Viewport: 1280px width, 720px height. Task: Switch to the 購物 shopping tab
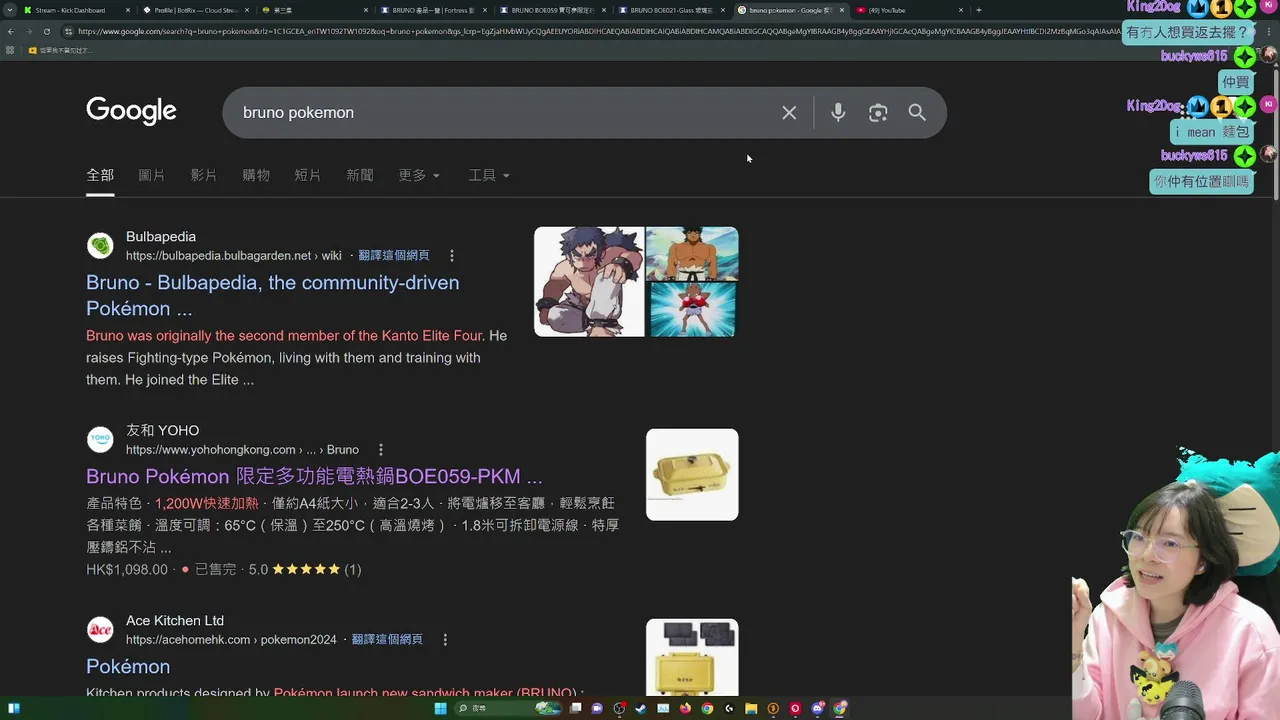tap(256, 175)
